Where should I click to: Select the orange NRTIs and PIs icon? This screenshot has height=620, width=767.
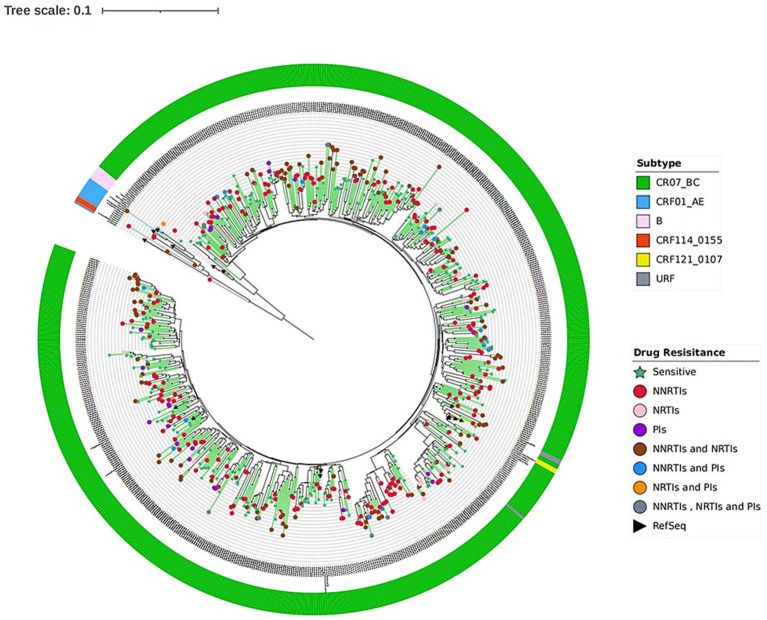click(640, 487)
